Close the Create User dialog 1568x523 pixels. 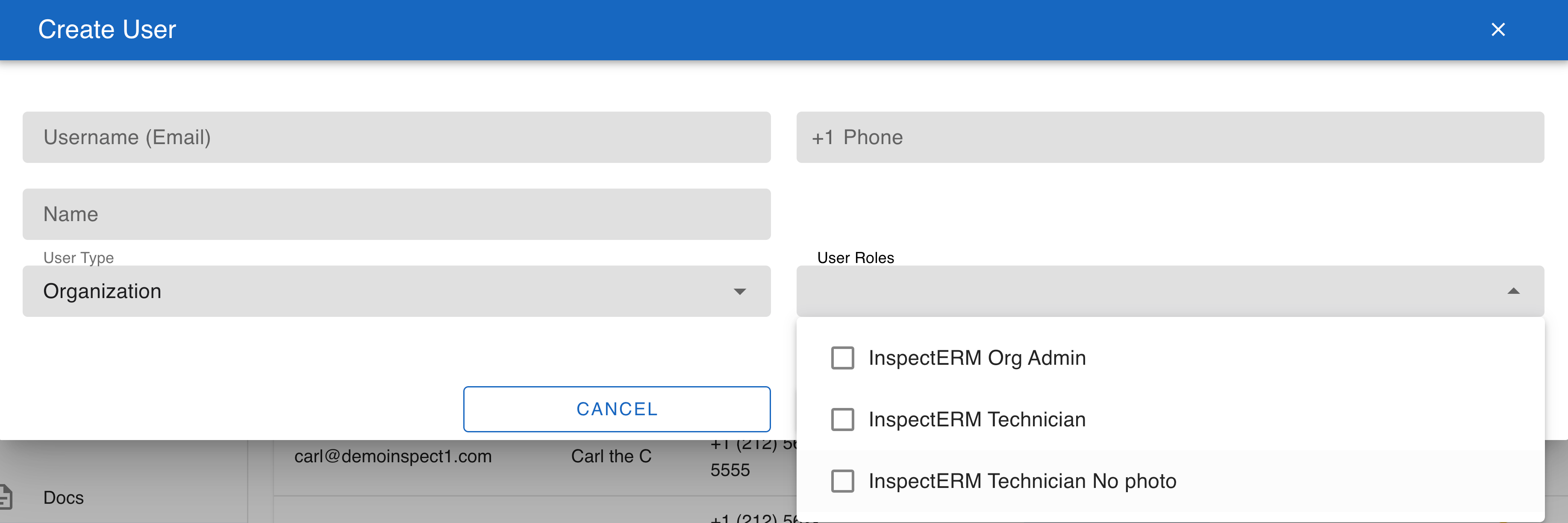pyautogui.click(x=1498, y=29)
